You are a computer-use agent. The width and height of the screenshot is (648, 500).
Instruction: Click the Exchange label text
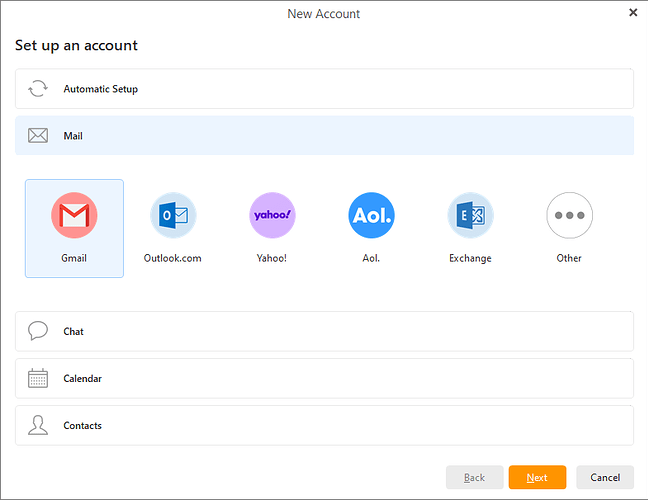click(x=470, y=258)
